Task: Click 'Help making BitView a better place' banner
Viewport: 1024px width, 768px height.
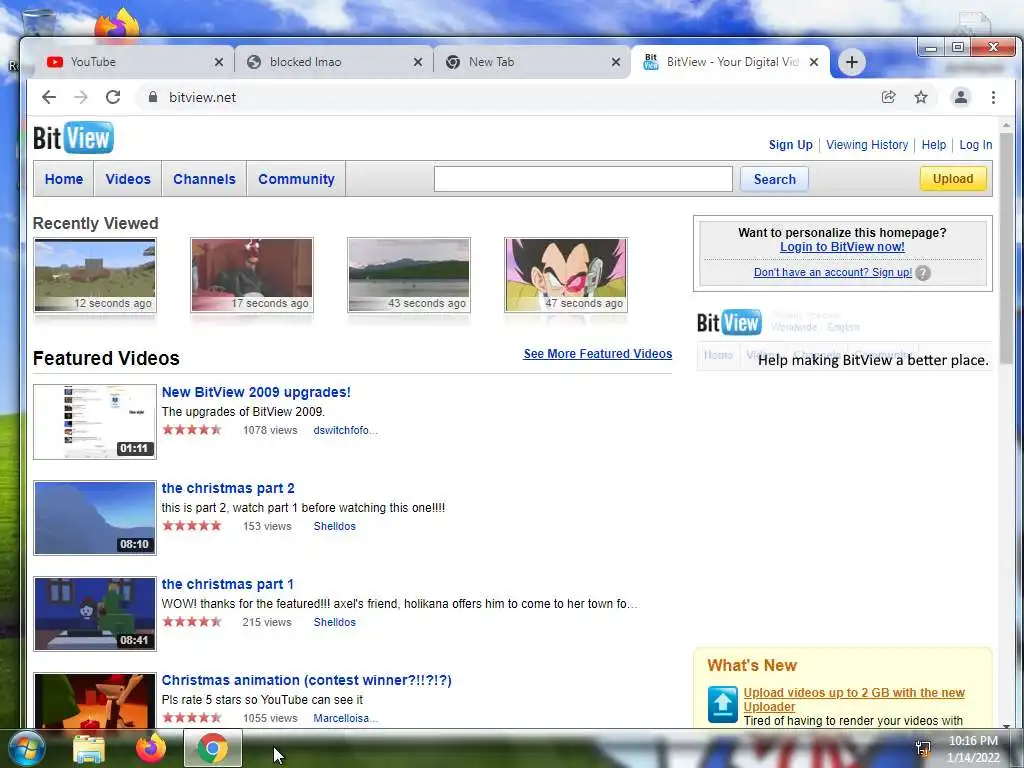Action: pos(844,340)
